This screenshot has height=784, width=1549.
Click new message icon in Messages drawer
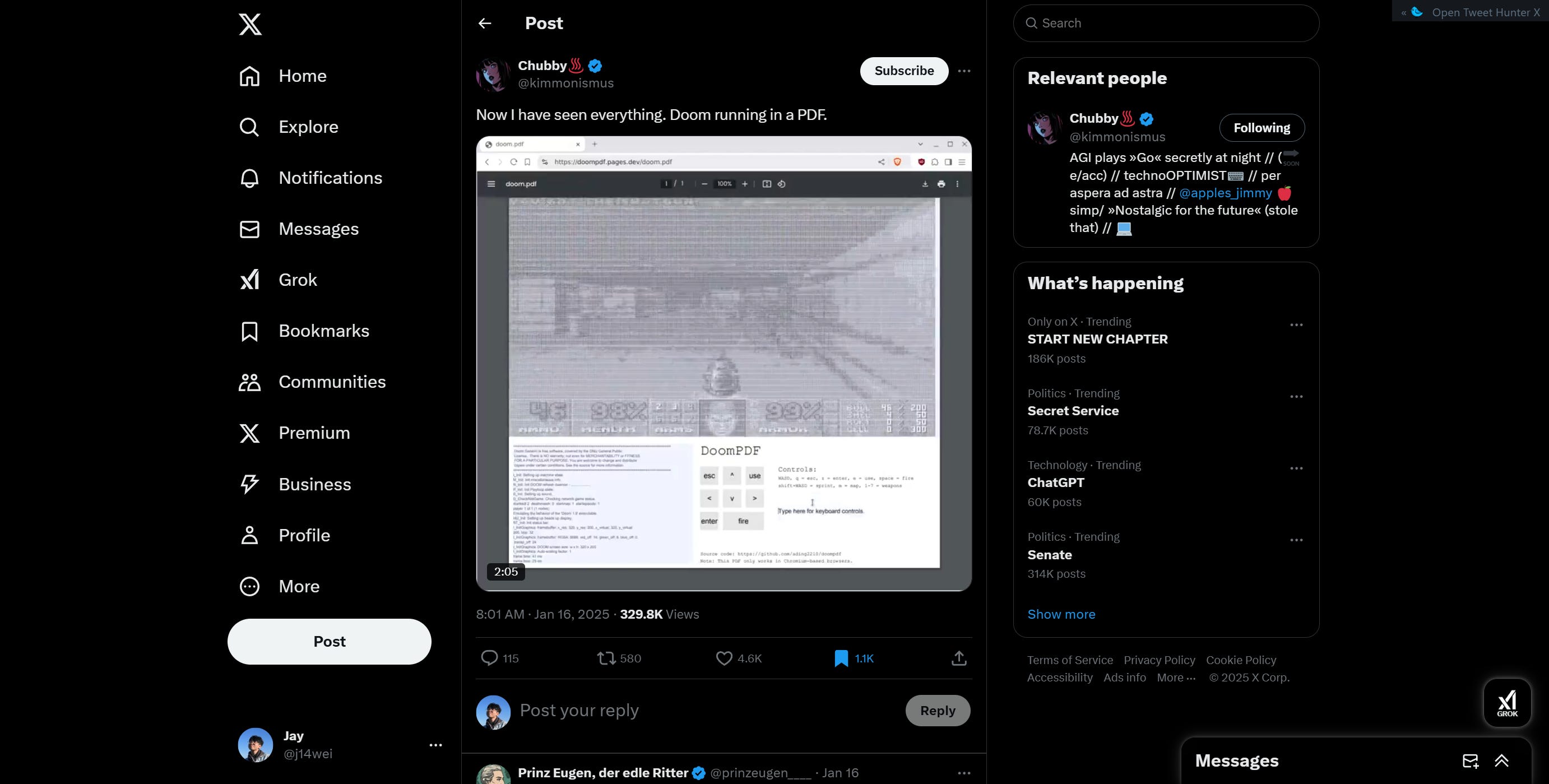click(1470, 761)
